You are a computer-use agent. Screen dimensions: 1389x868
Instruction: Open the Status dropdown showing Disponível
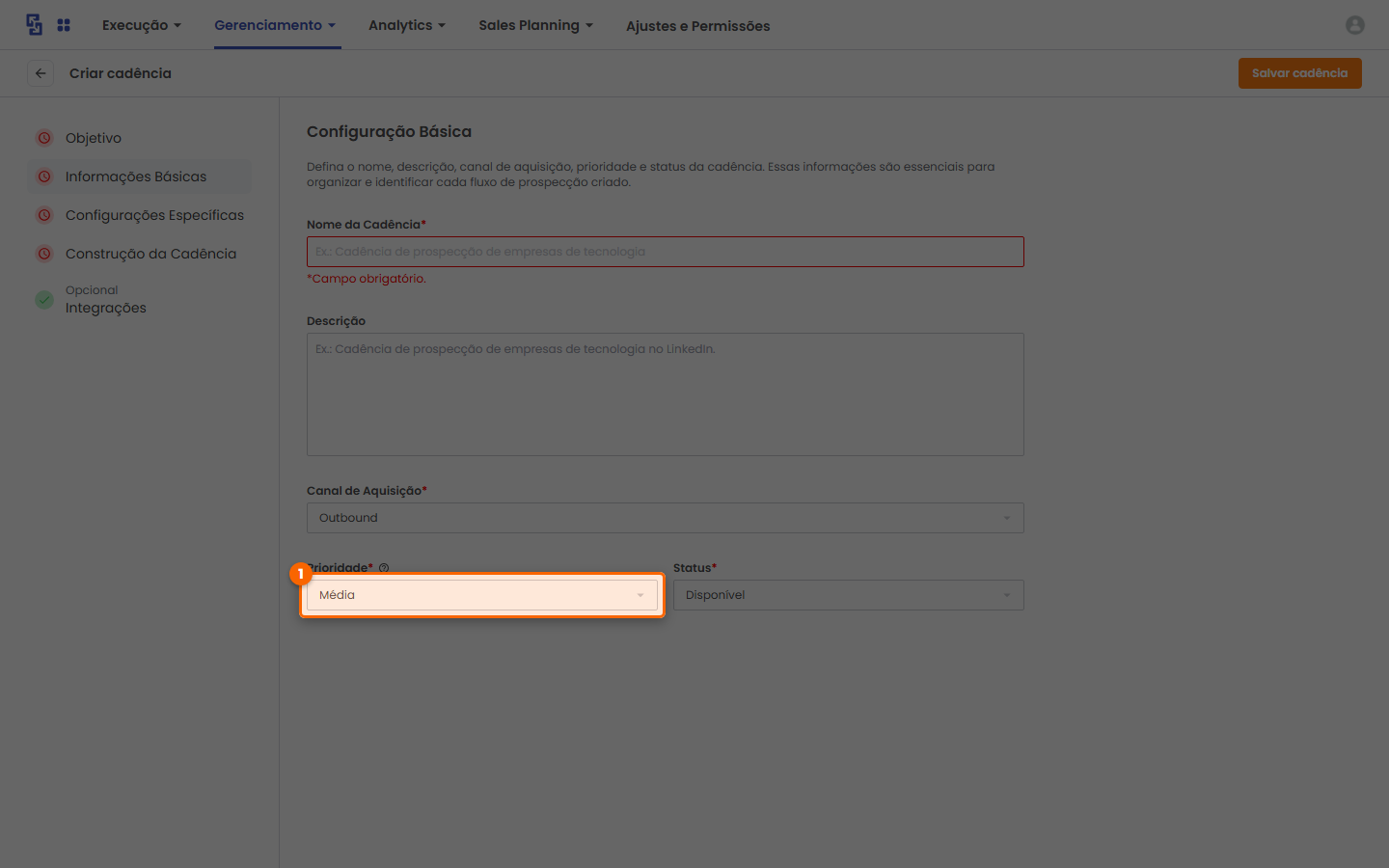[x=849, y=595]
